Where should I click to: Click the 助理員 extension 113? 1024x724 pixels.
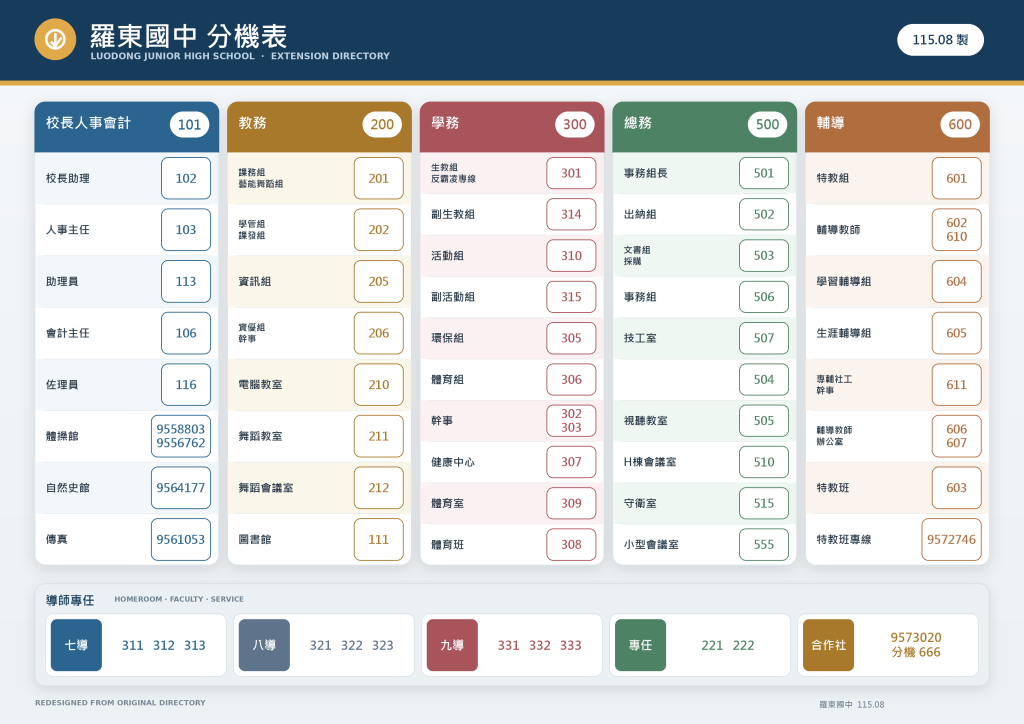click(x=186, y=281)
